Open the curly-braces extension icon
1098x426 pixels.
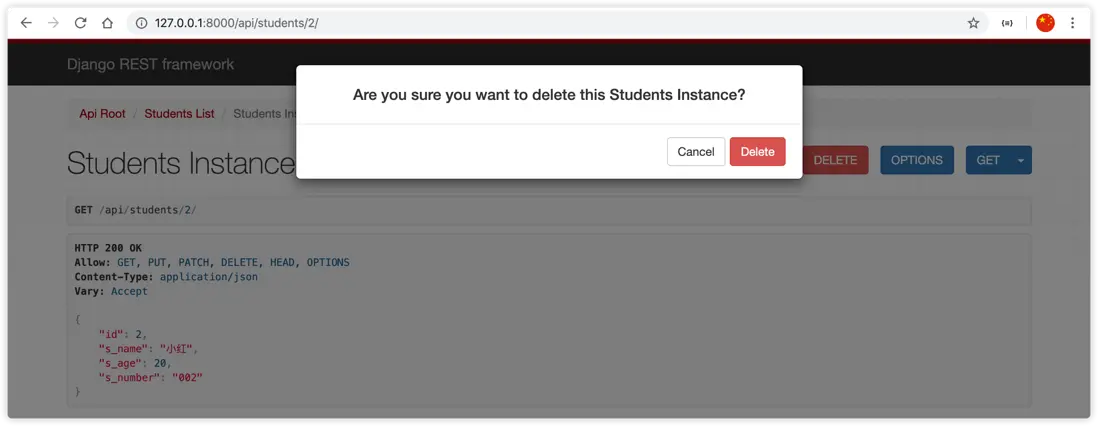pos(1007,23)
